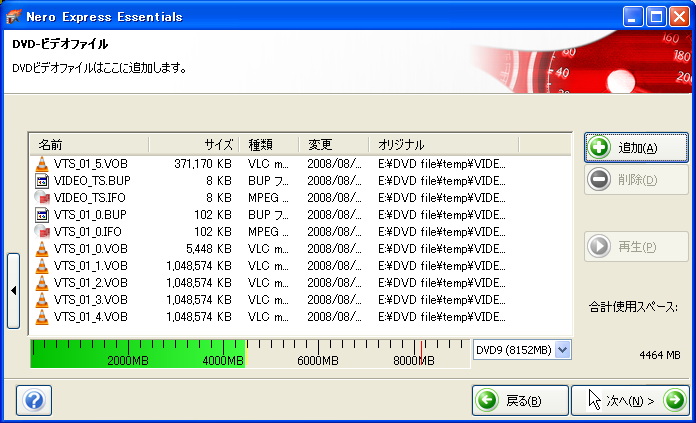Viewport: 696px width, 423px height.
Task: Expand the left side panel arrow
Action: (14, 290)
